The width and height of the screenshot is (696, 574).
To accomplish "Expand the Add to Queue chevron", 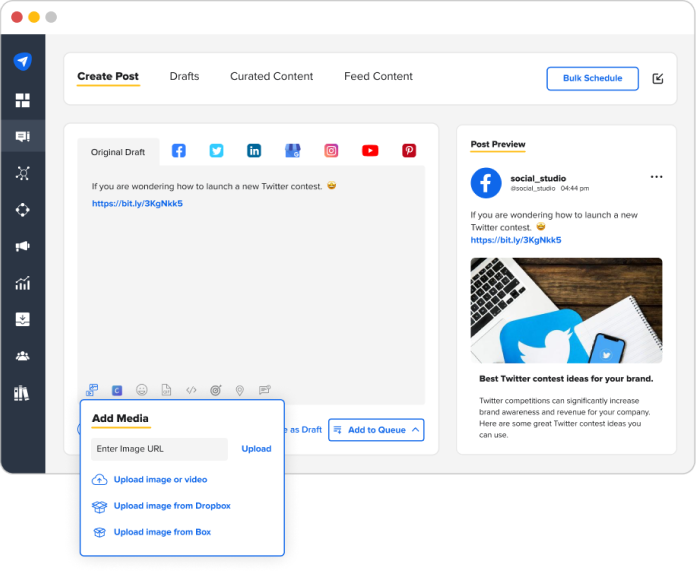I will point(415,430).
